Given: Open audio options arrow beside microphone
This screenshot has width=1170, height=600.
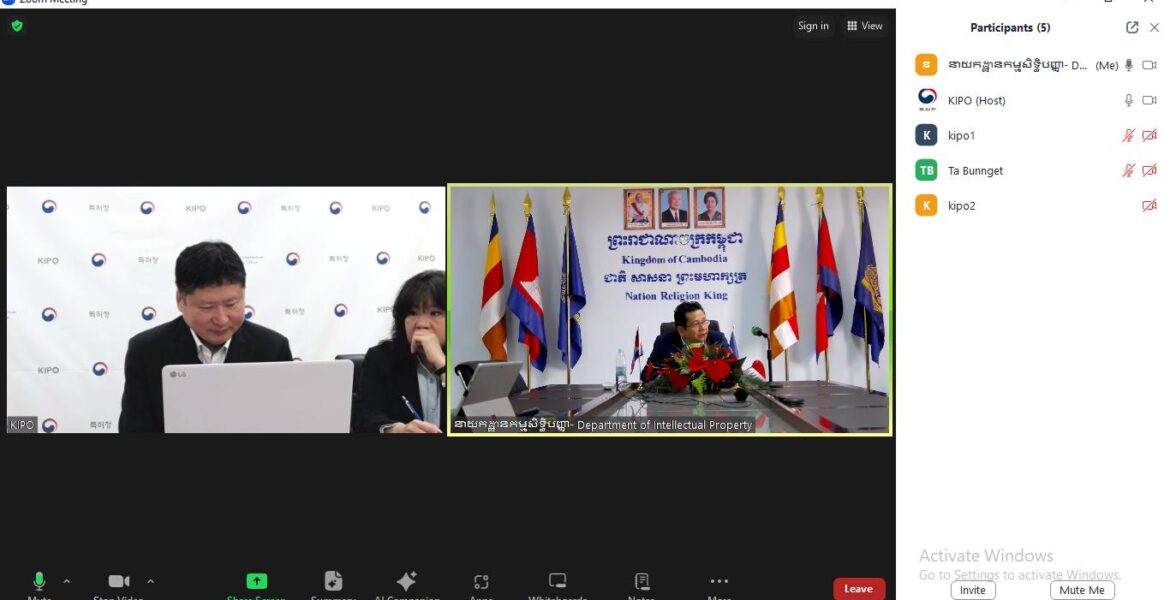Looking at the screenshot, I should [x=66, y=581].
